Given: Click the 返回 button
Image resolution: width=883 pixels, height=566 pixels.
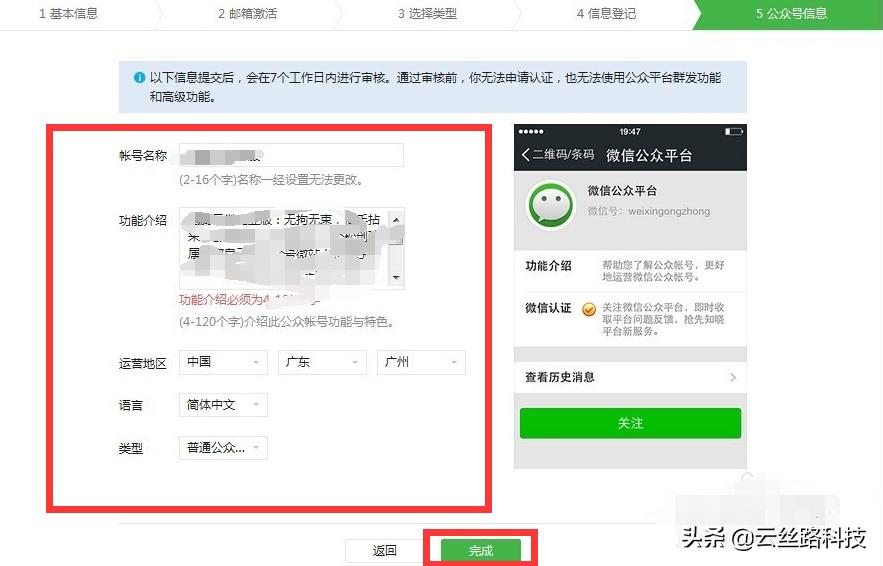Looking at the screenshot, I should point(385,550).
